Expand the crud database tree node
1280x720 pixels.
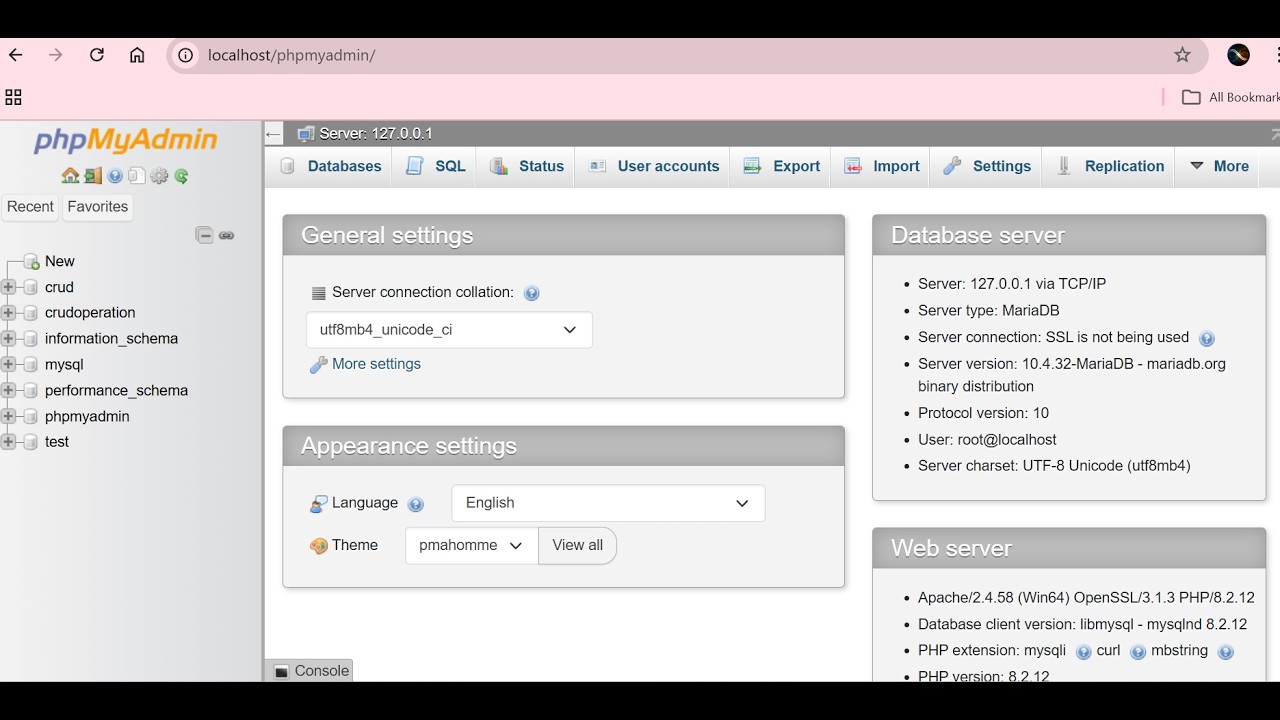9,287
